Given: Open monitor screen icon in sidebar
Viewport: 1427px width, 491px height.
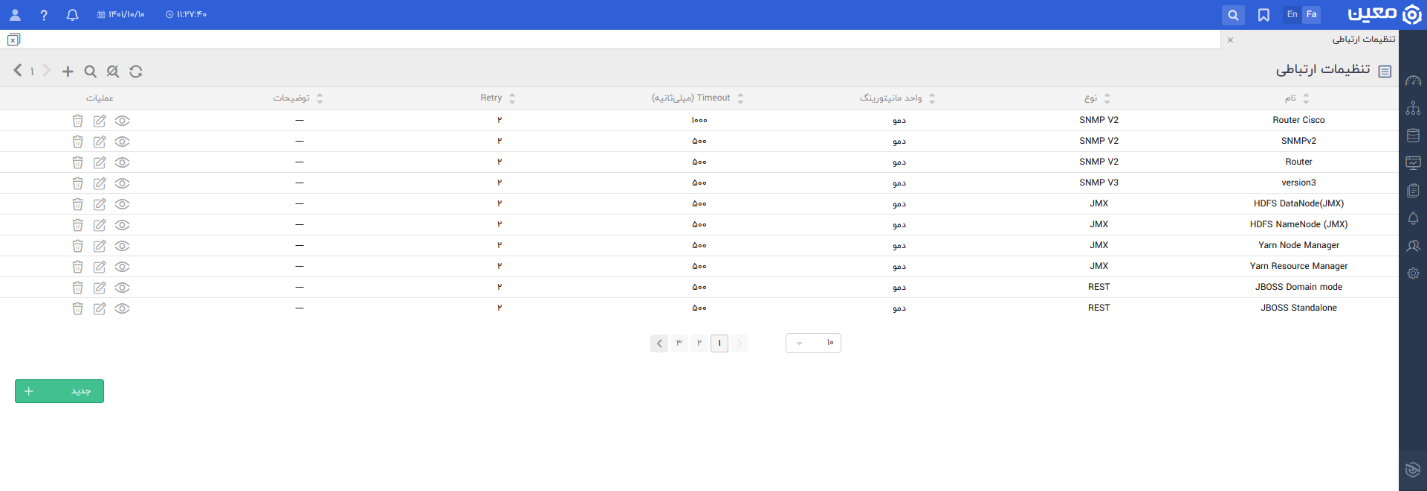Looking at the screenshot, I should tap(1413, 163).
